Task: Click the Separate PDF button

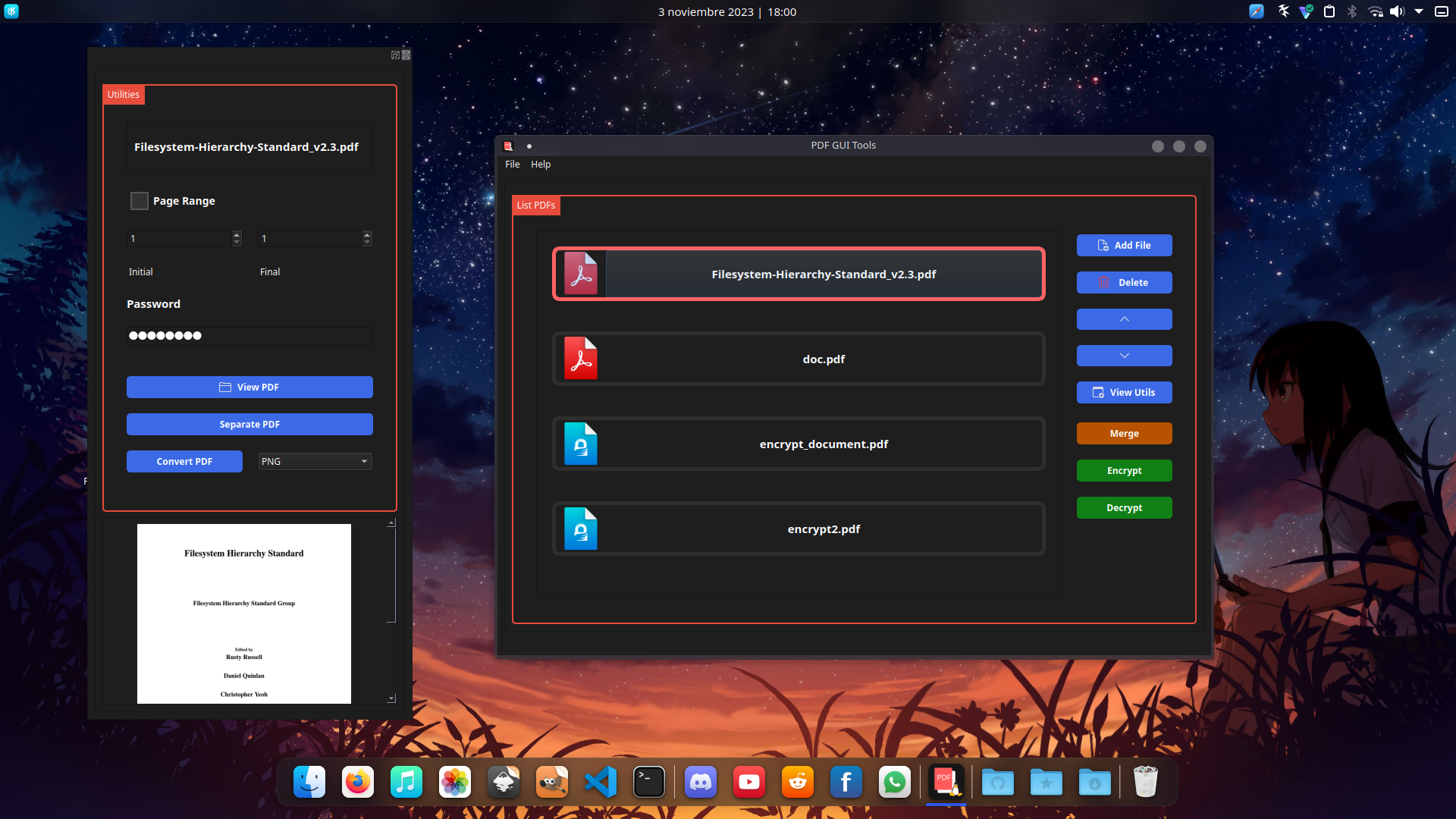Action: point(249,424)
